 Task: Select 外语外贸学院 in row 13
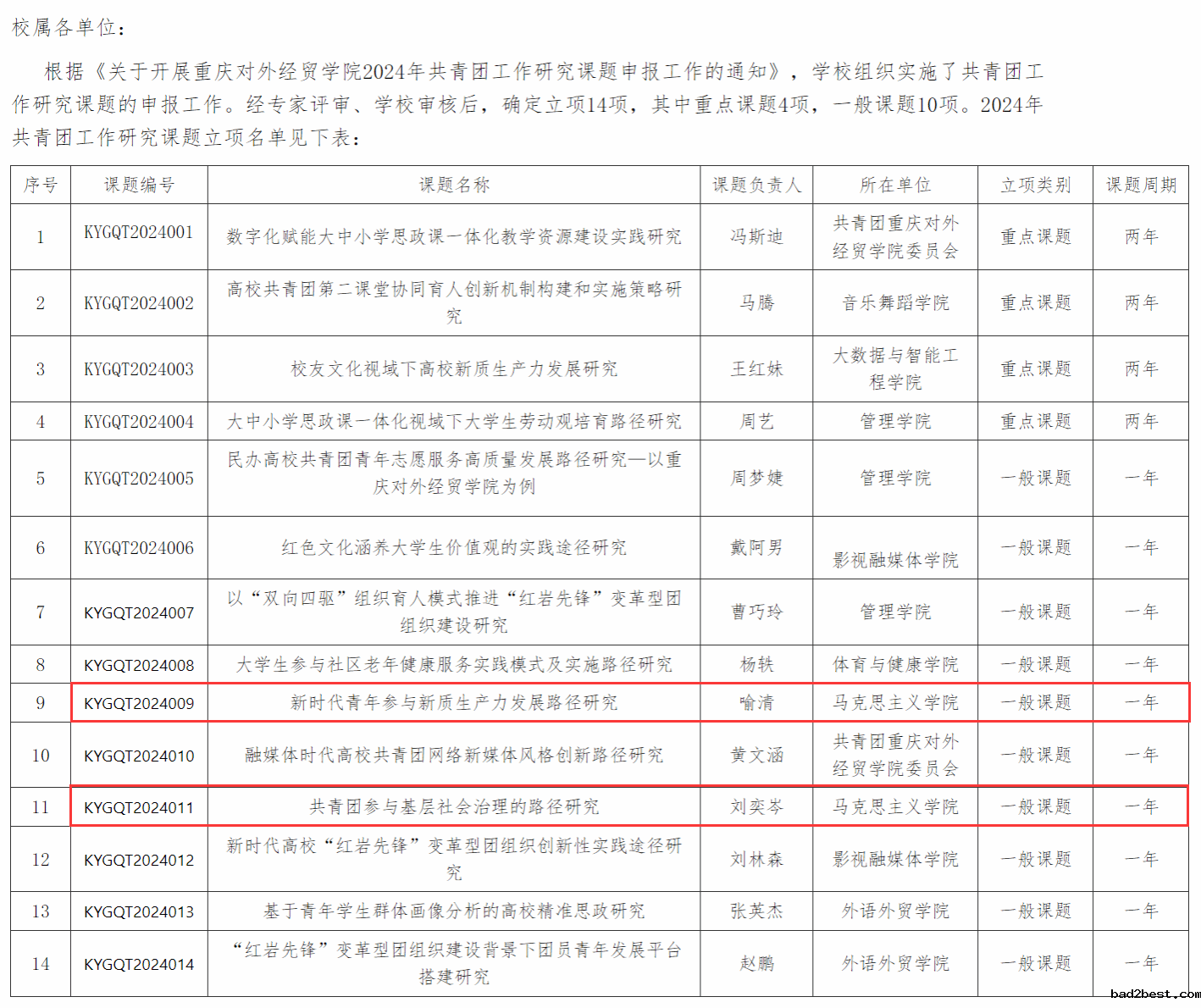(x=895, y=911)
